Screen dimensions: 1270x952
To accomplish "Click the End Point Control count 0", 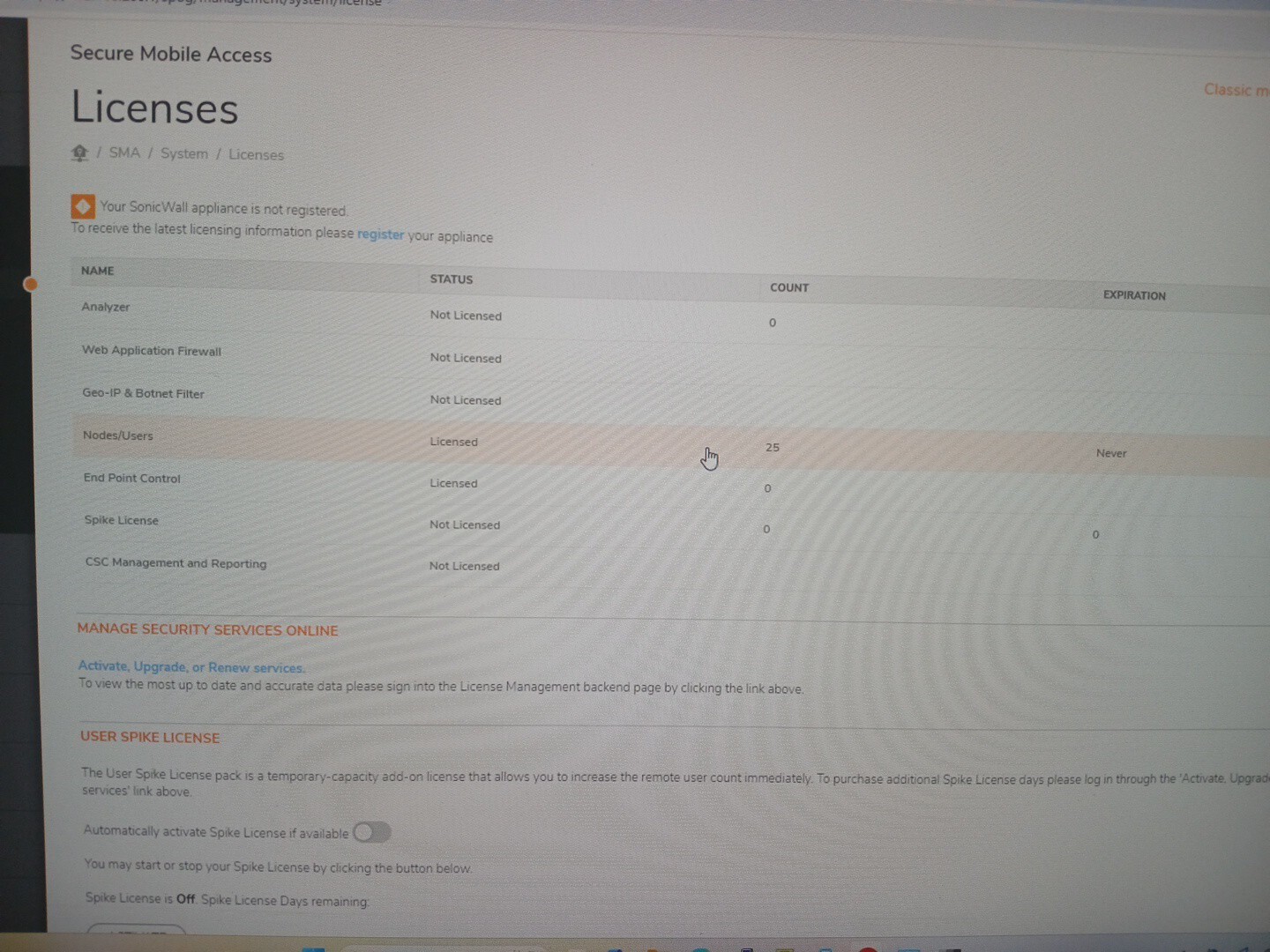I will 767,488.
